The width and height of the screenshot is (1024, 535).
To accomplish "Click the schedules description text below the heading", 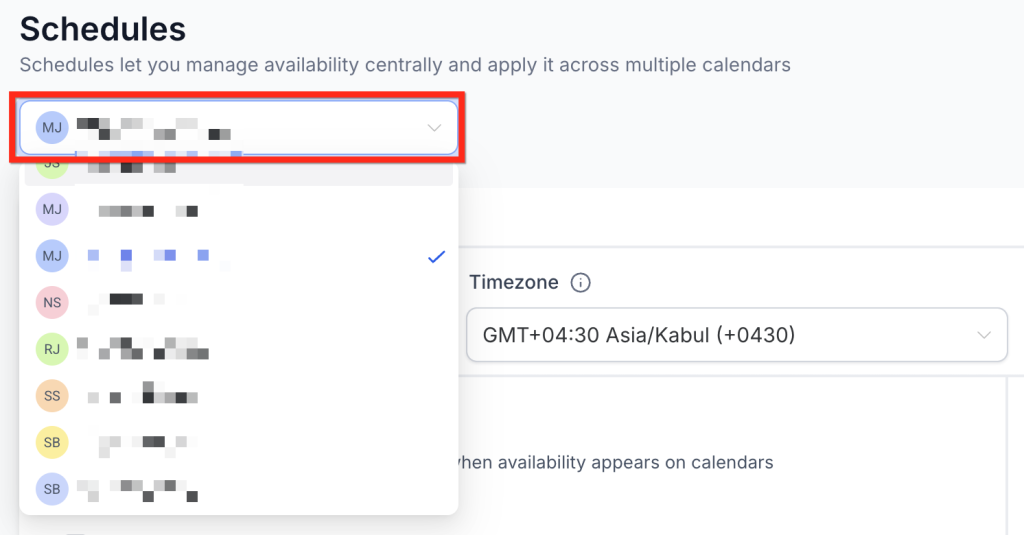I will click(x=405, y=65).
